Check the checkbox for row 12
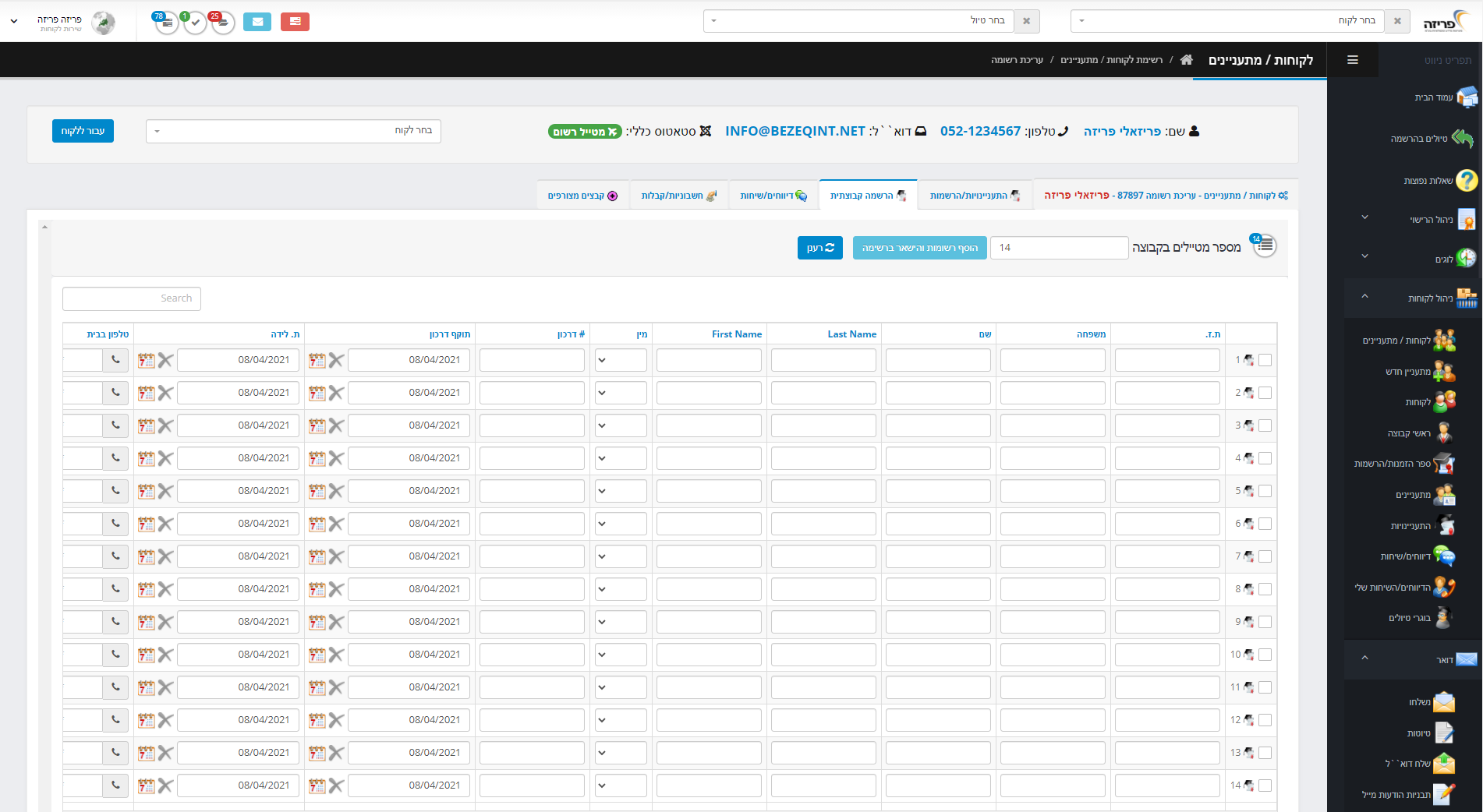The width and height of the screenshot is (1483, 812). coord(1265,720)
